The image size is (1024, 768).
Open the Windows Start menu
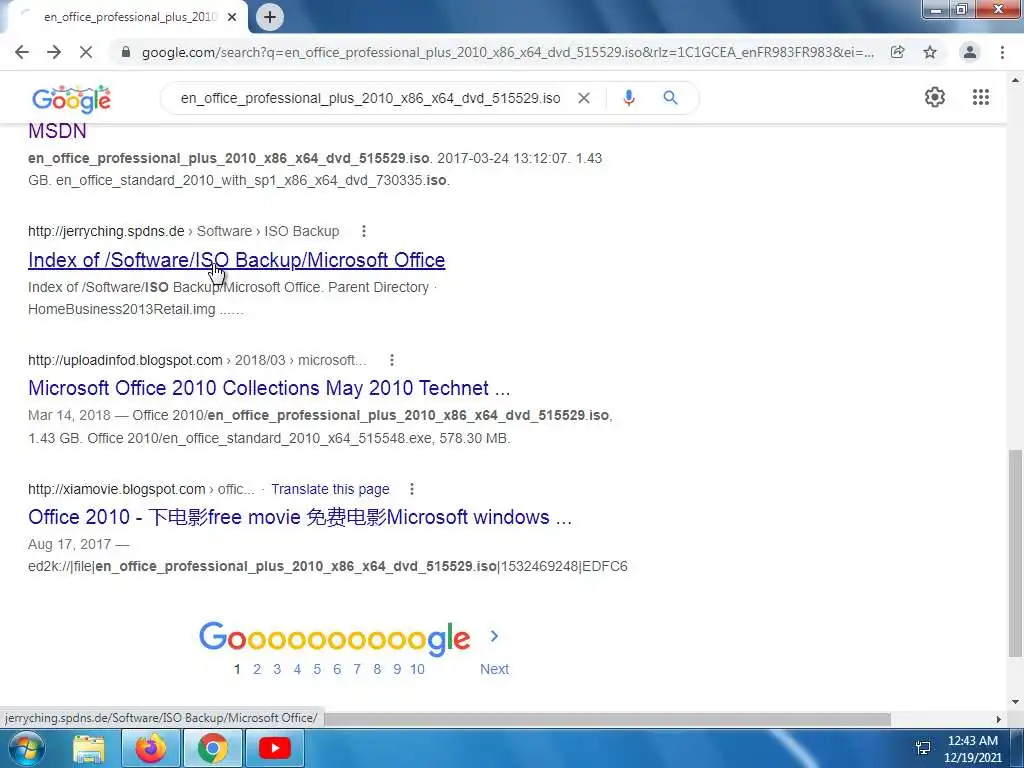pyautogui.click(x=26, y=748)
